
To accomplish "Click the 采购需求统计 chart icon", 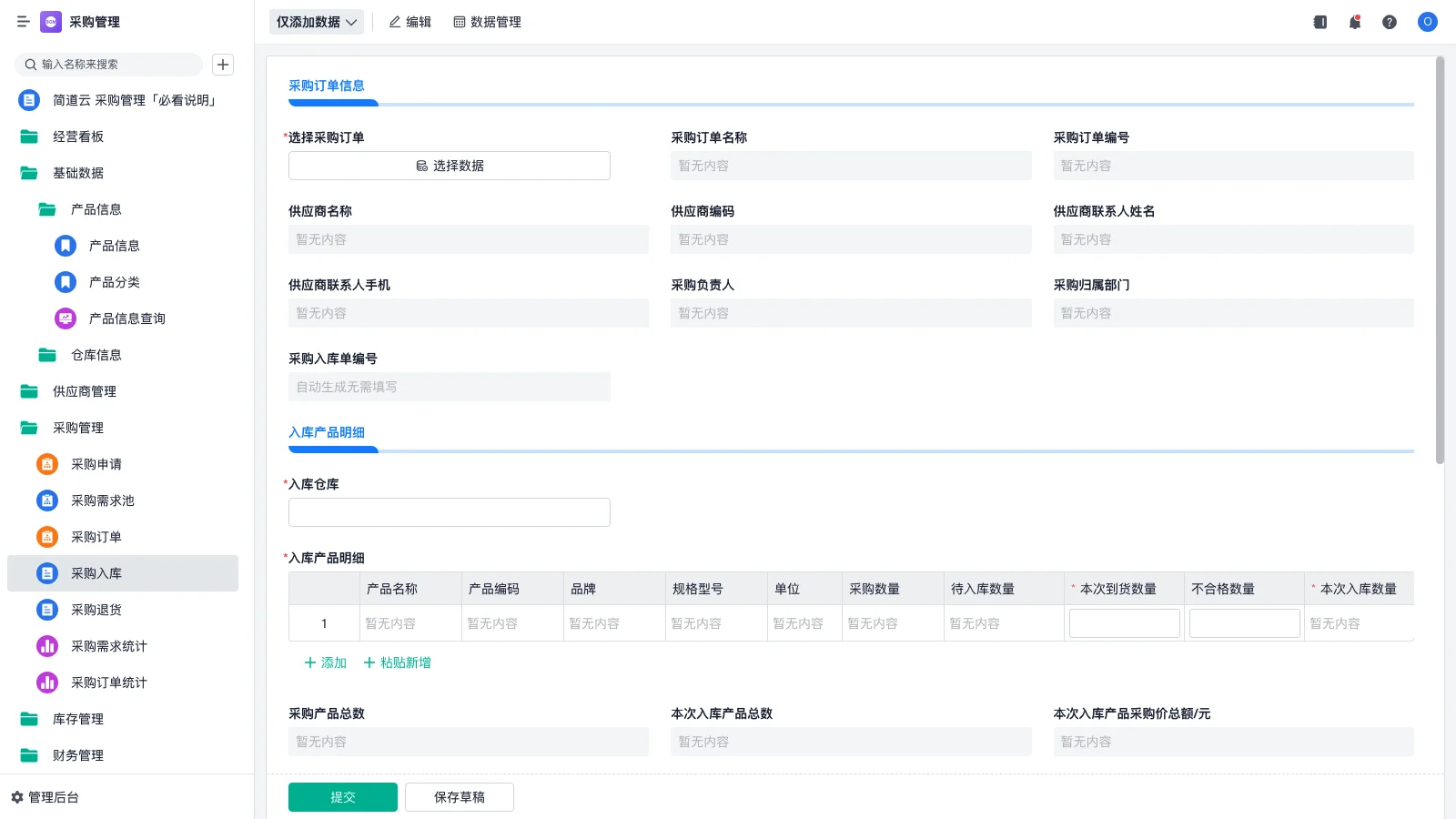I will [x=47, y=646].
